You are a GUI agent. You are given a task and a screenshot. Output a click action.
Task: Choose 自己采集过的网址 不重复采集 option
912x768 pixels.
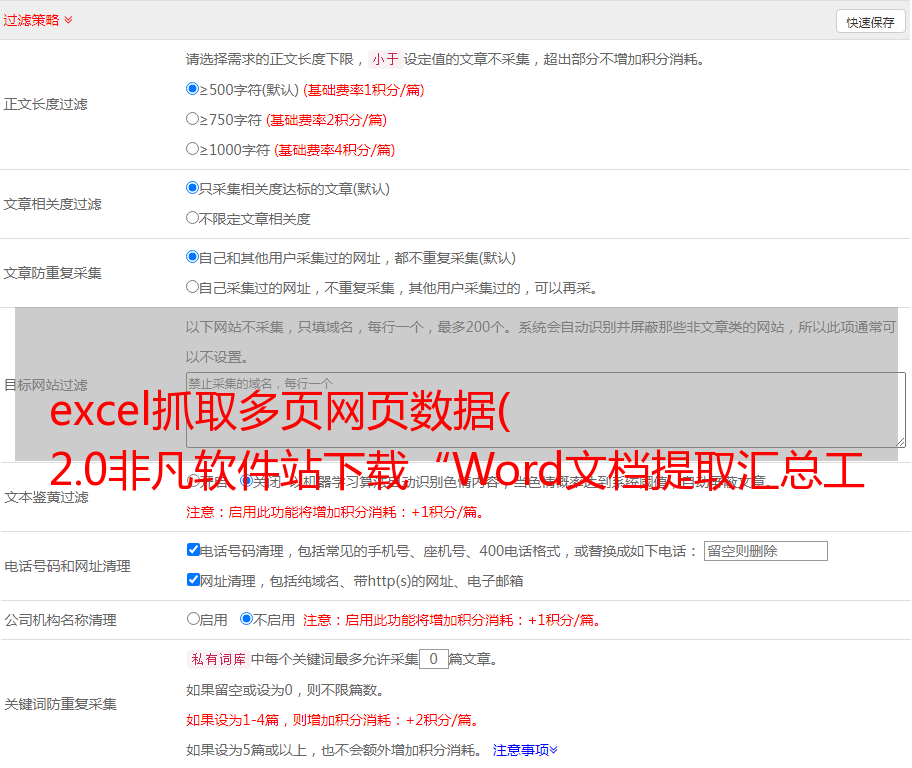(193, 287)
